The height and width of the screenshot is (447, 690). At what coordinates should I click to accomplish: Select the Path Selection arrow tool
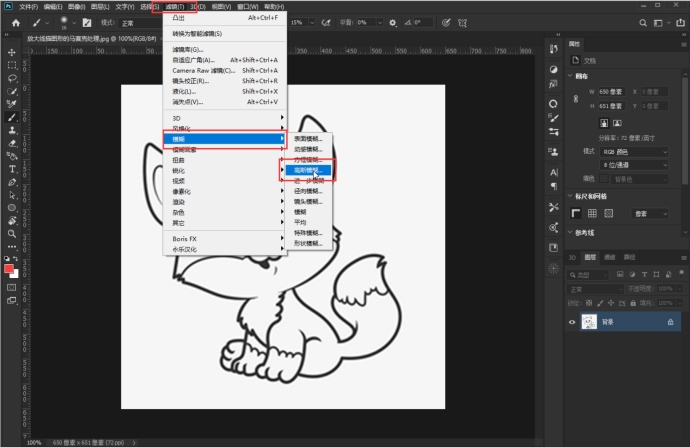tap(12, 195)
